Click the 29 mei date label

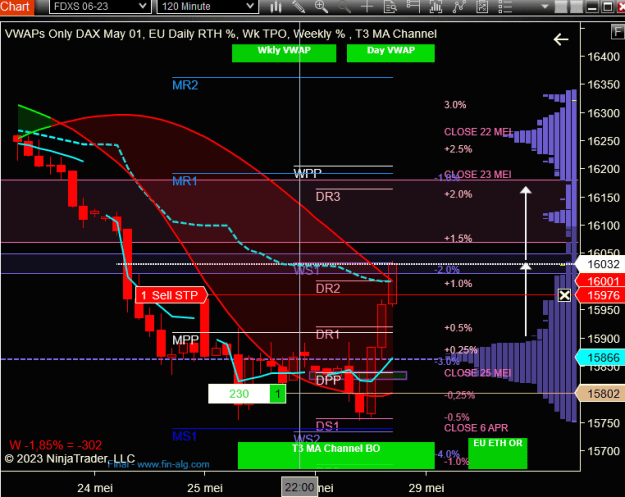pos(426,488)
